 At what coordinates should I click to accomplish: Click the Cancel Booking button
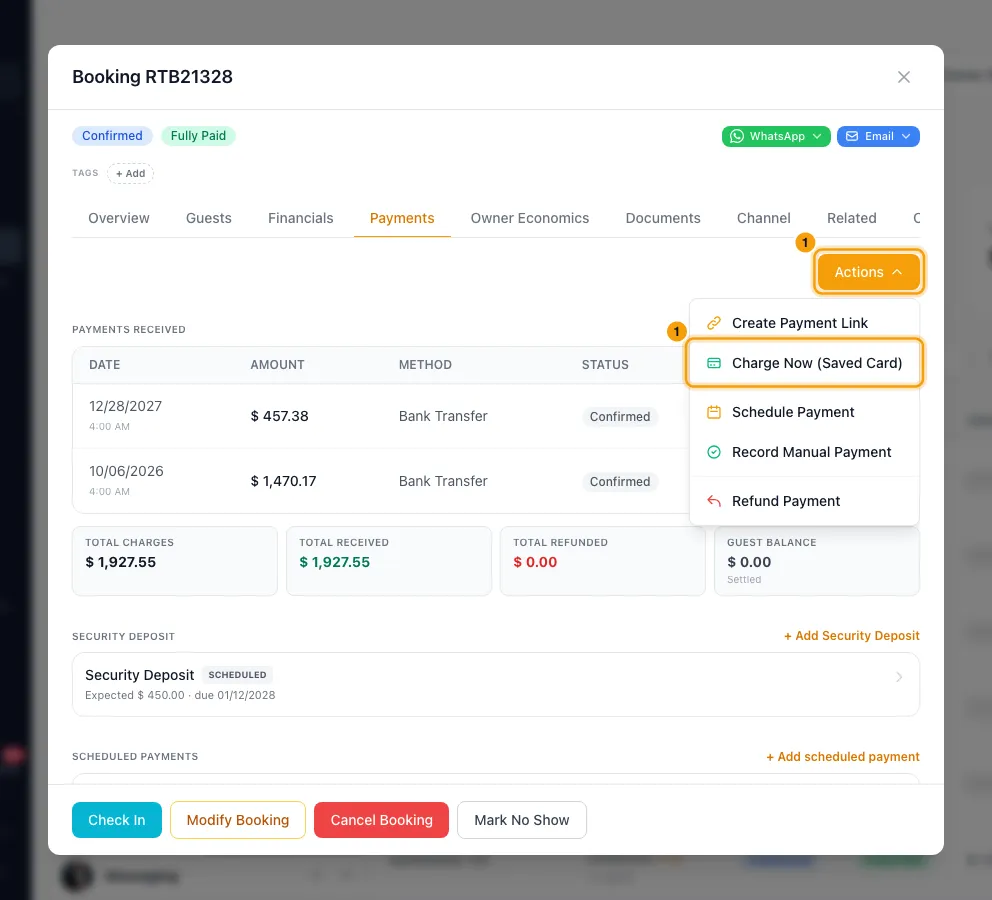pyautogui.click(x=381, y=820)
